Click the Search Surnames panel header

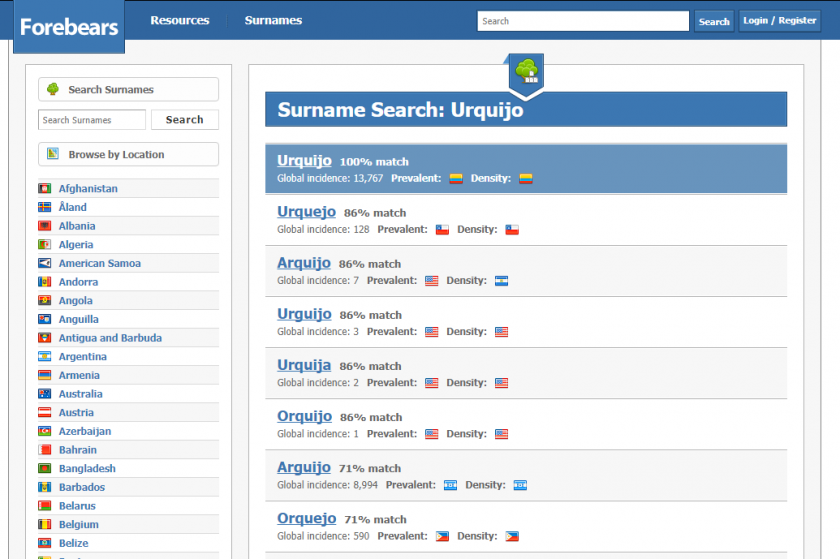click(x=128, y=89)
